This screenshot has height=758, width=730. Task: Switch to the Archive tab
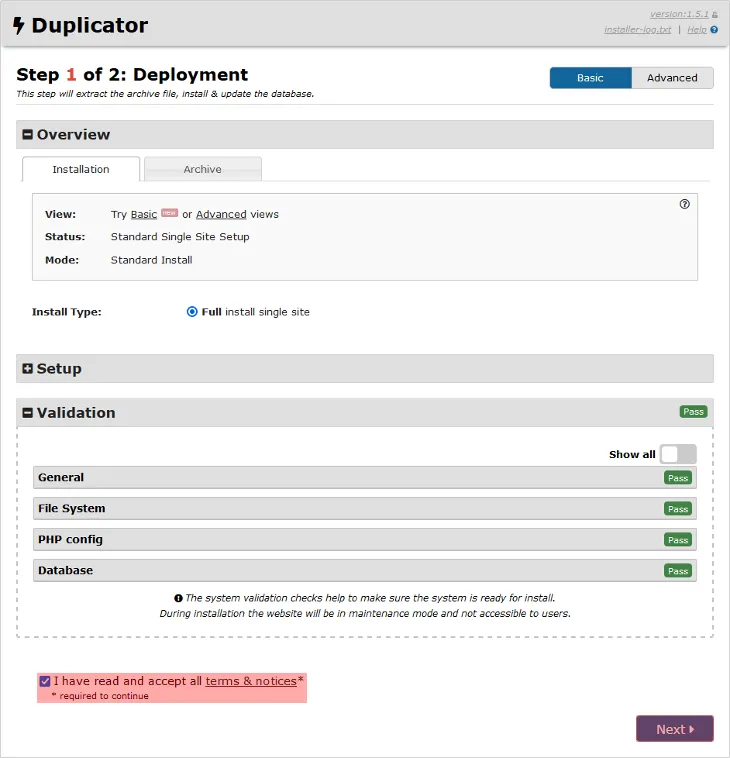tap(203, 169)
